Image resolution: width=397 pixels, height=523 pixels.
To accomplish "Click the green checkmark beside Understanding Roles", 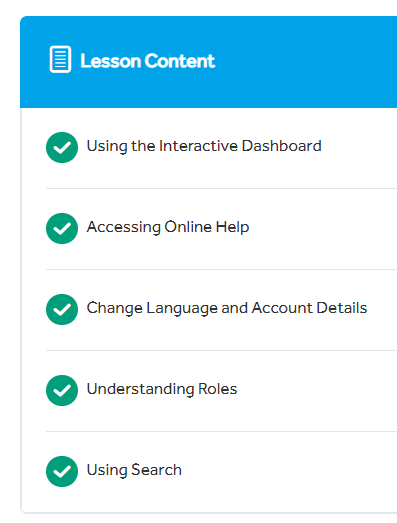I will tap(62, 391).
